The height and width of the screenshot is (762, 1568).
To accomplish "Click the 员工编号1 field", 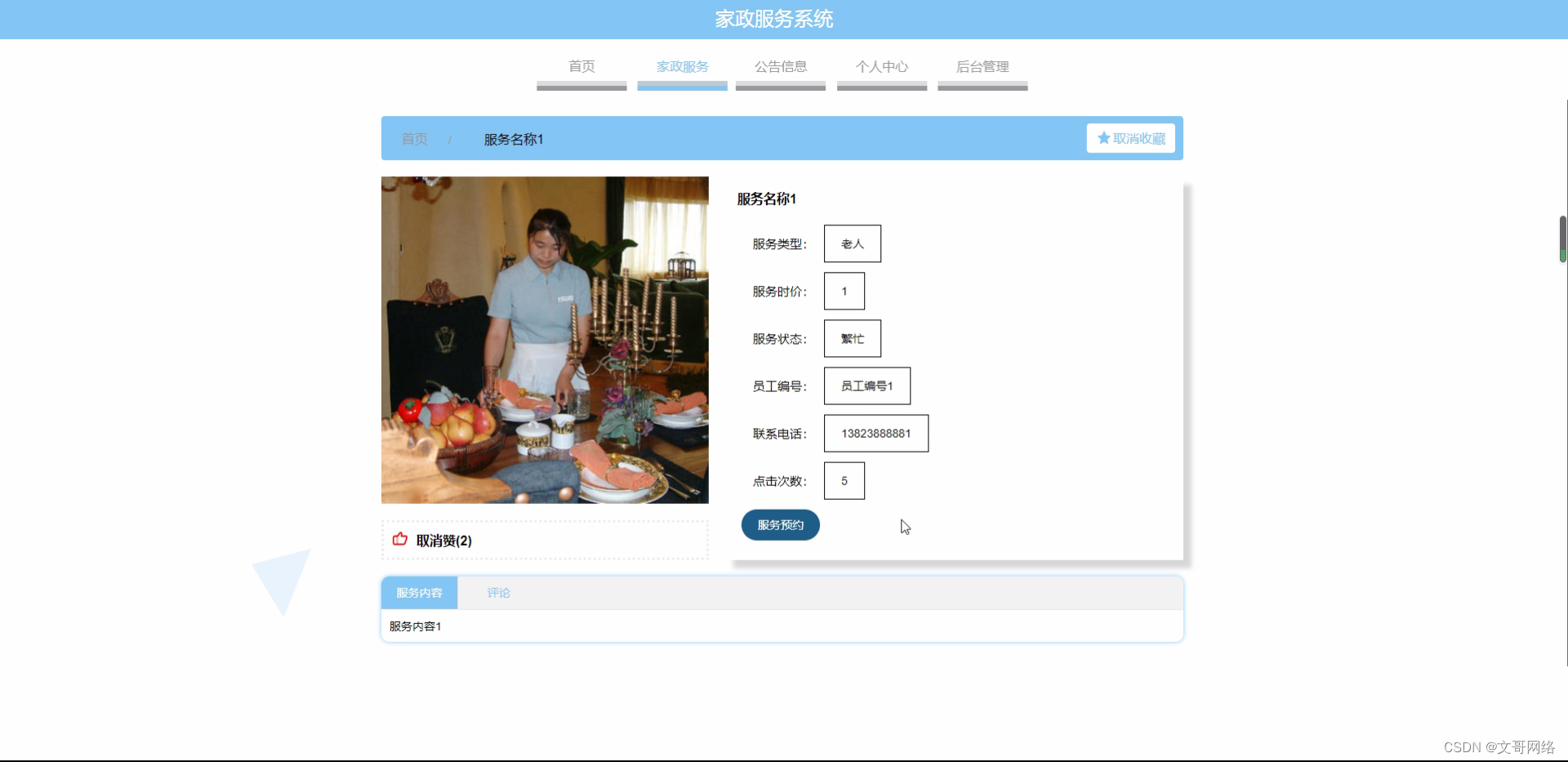I will [x=866, y=385].
